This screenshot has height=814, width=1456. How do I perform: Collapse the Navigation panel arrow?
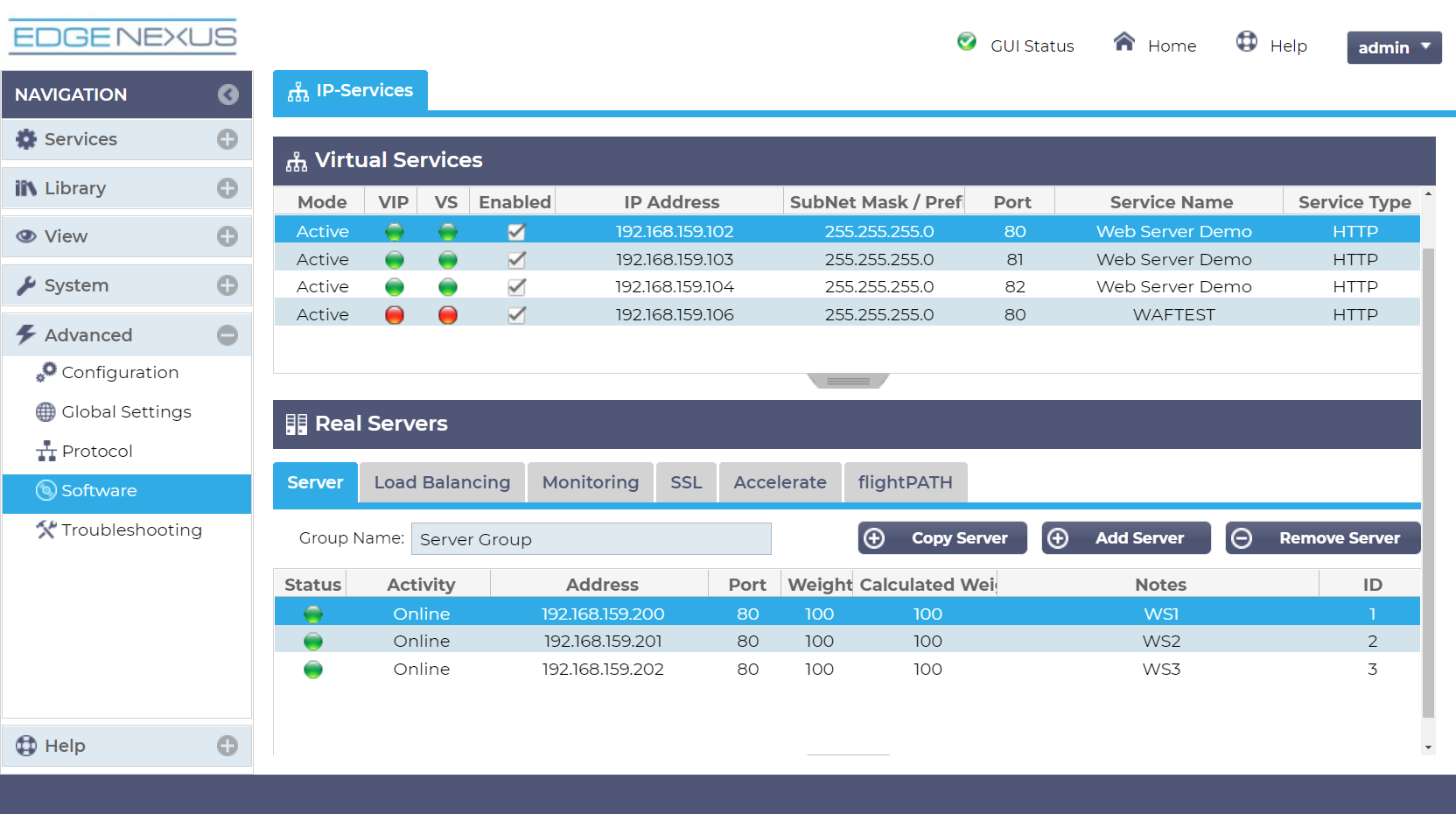[228, 95]
